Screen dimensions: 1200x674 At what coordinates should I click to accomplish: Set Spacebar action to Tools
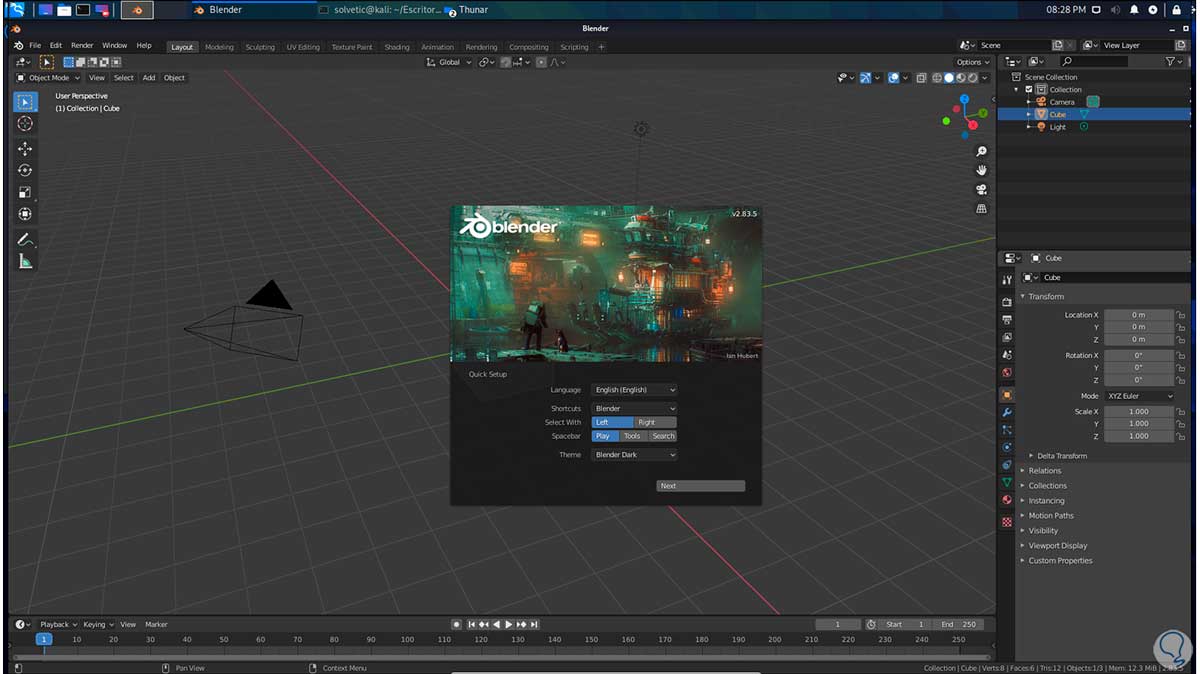coord(632,436)
